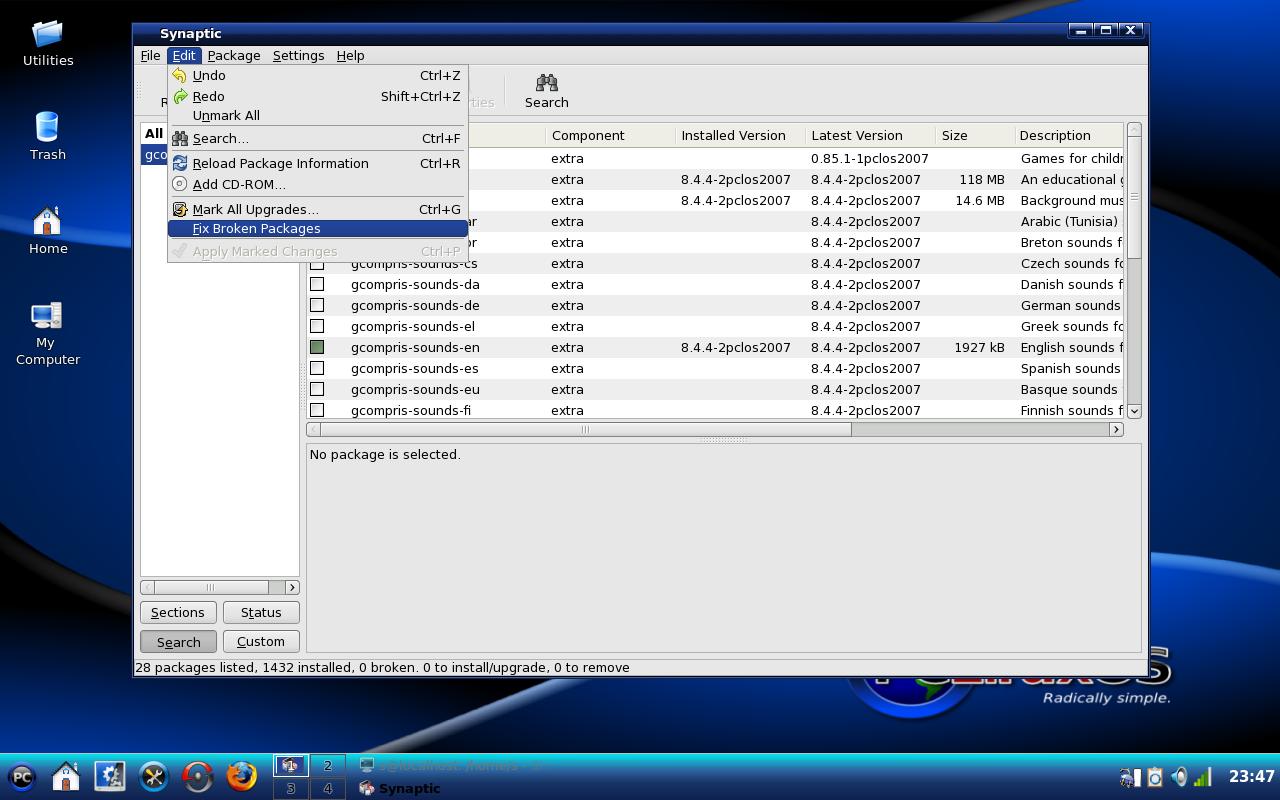This screenshot has height=800, width=1280.
Task: Sort by the Description column header
Action: click(1069, 135)
